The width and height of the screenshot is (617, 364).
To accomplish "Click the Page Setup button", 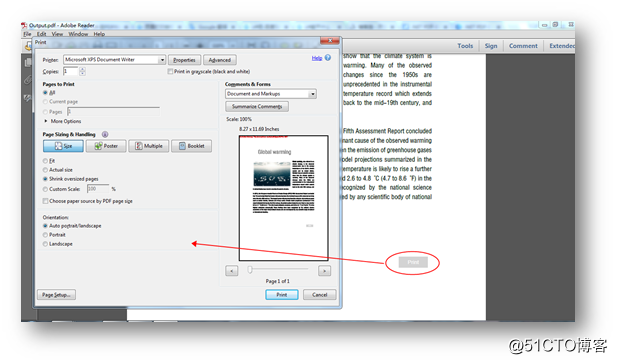I will (56, 295).
